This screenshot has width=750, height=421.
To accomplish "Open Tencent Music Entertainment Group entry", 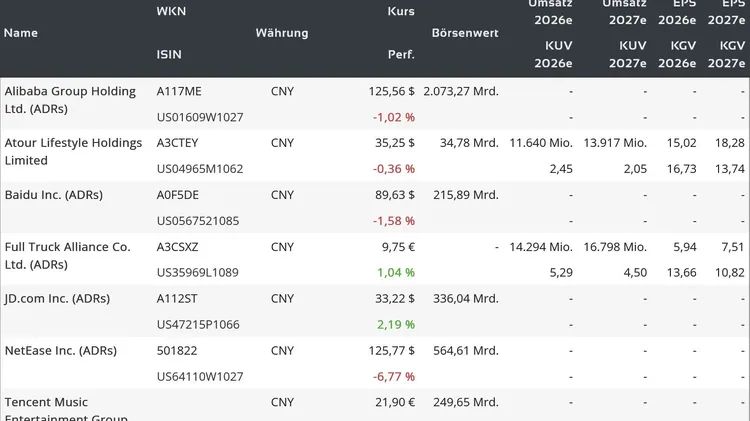I will [x=66, y=410].
